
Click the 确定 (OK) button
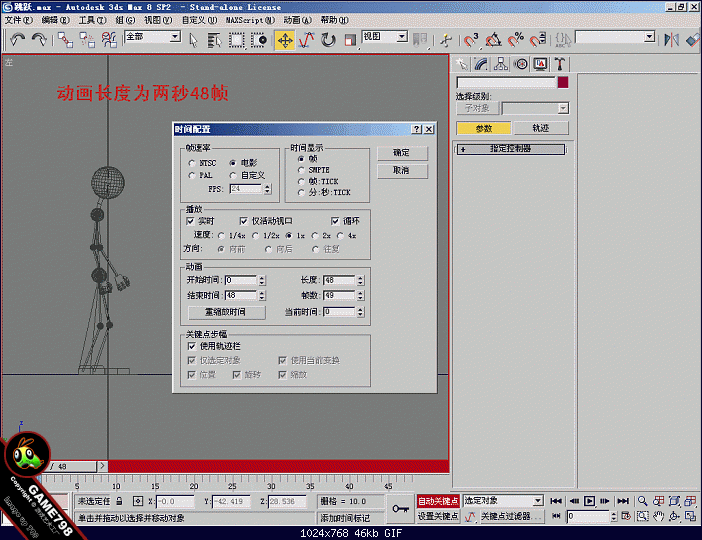402,153
